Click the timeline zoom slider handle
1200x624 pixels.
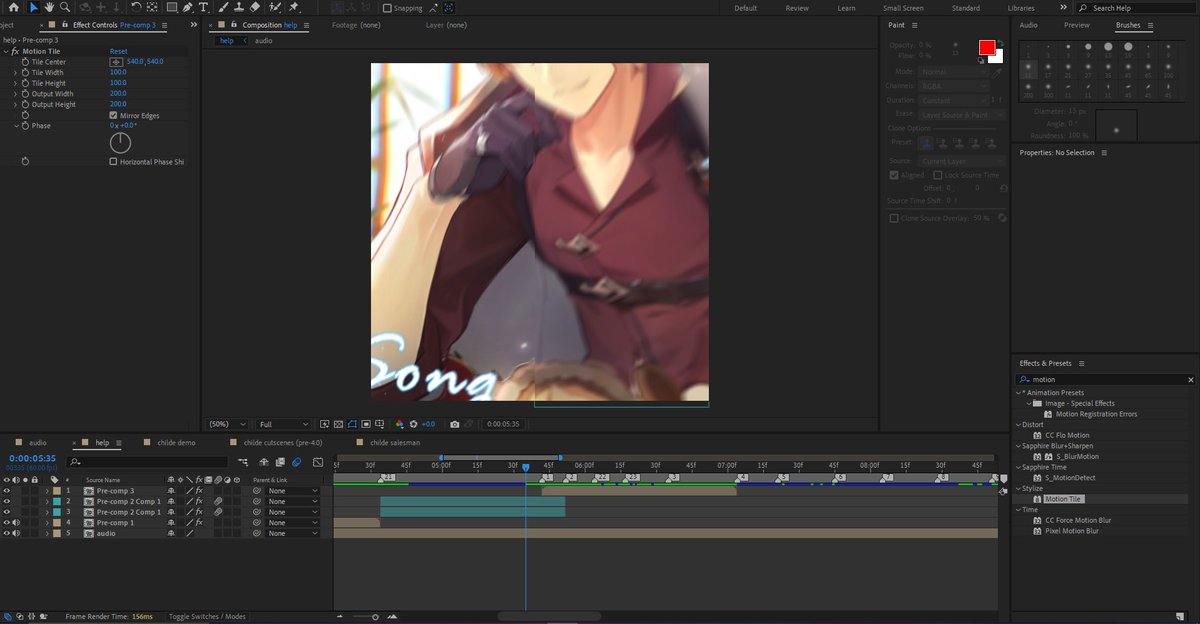pos(375,617)
